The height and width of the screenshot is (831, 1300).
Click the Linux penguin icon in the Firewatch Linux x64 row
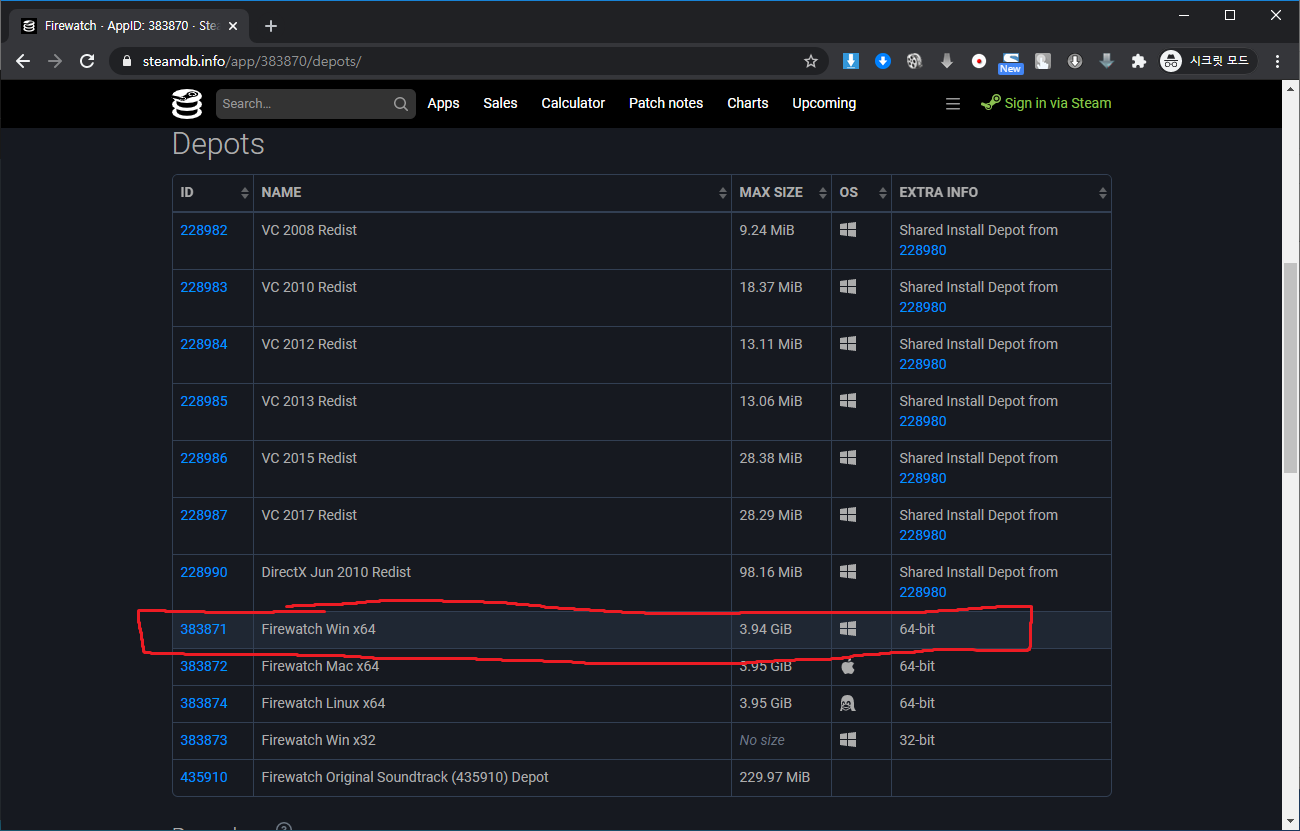tap(848, 703)
